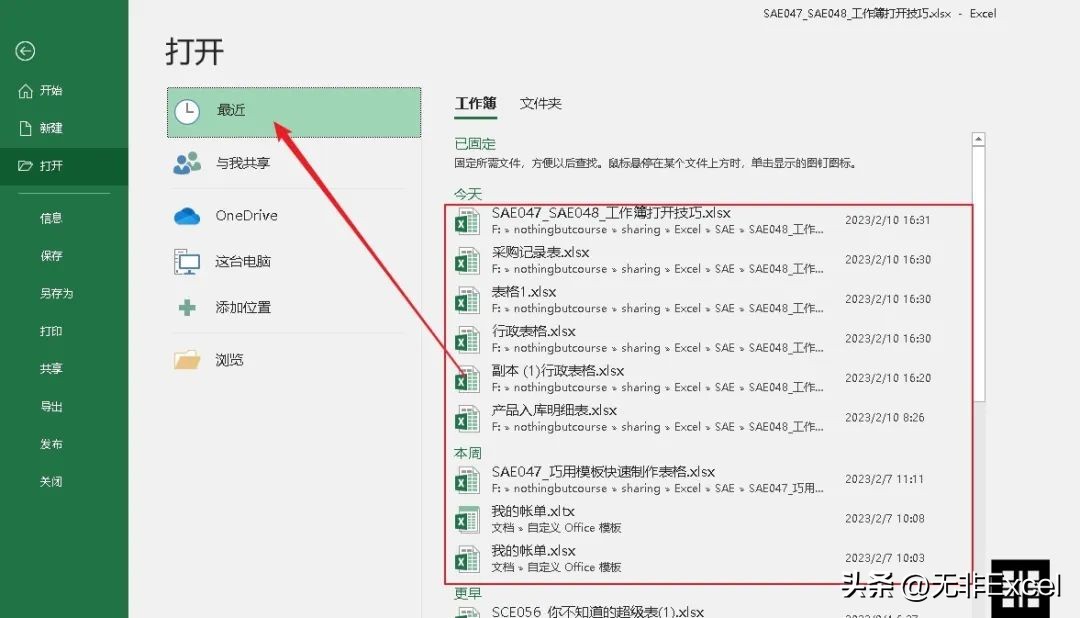Image resolution: width=1080 pixels, height=618 pixels.
Task: Click path text under 我的帐单.xltx
Action: [557, 528]
